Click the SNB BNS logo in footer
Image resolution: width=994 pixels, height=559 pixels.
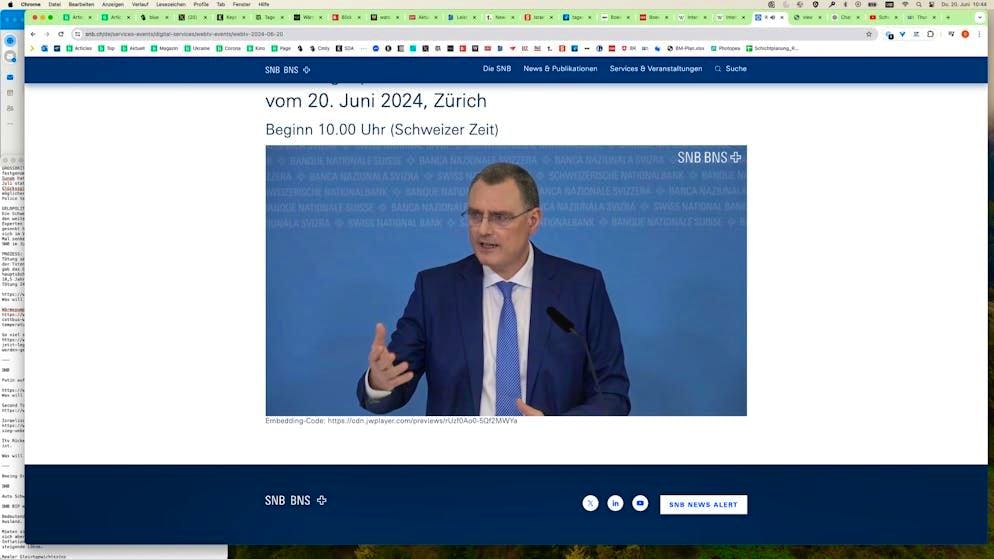pyautogui.click(x=296, y=501)
